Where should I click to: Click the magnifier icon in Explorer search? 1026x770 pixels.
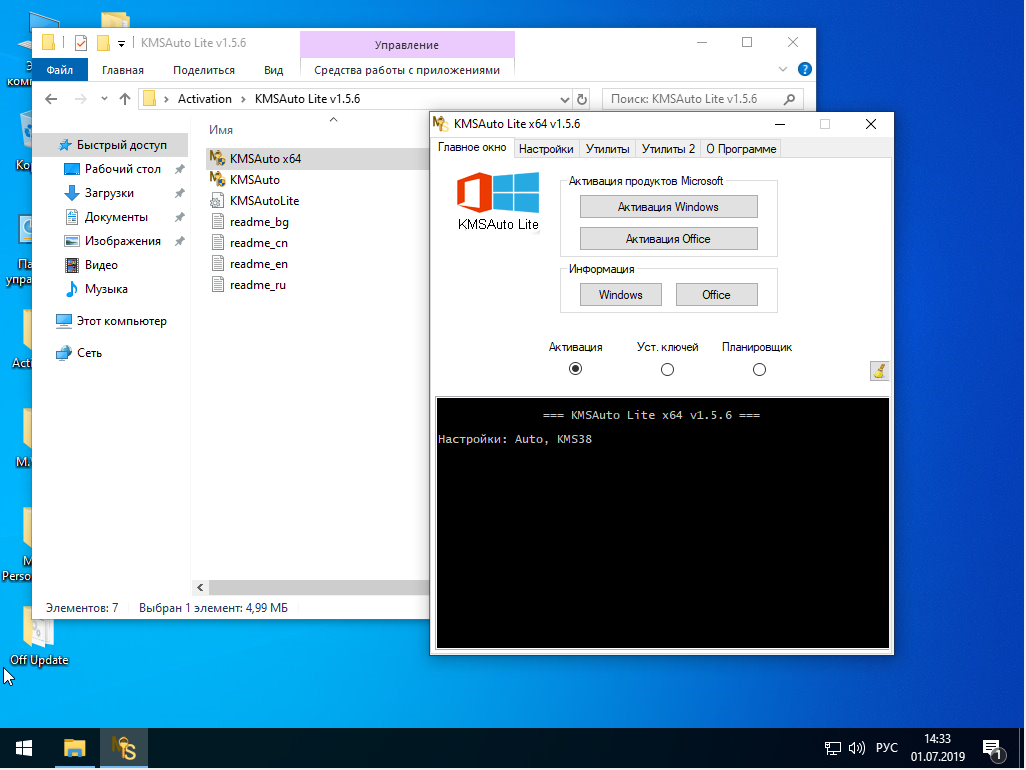pyautogui.click(x=789, y=99)
